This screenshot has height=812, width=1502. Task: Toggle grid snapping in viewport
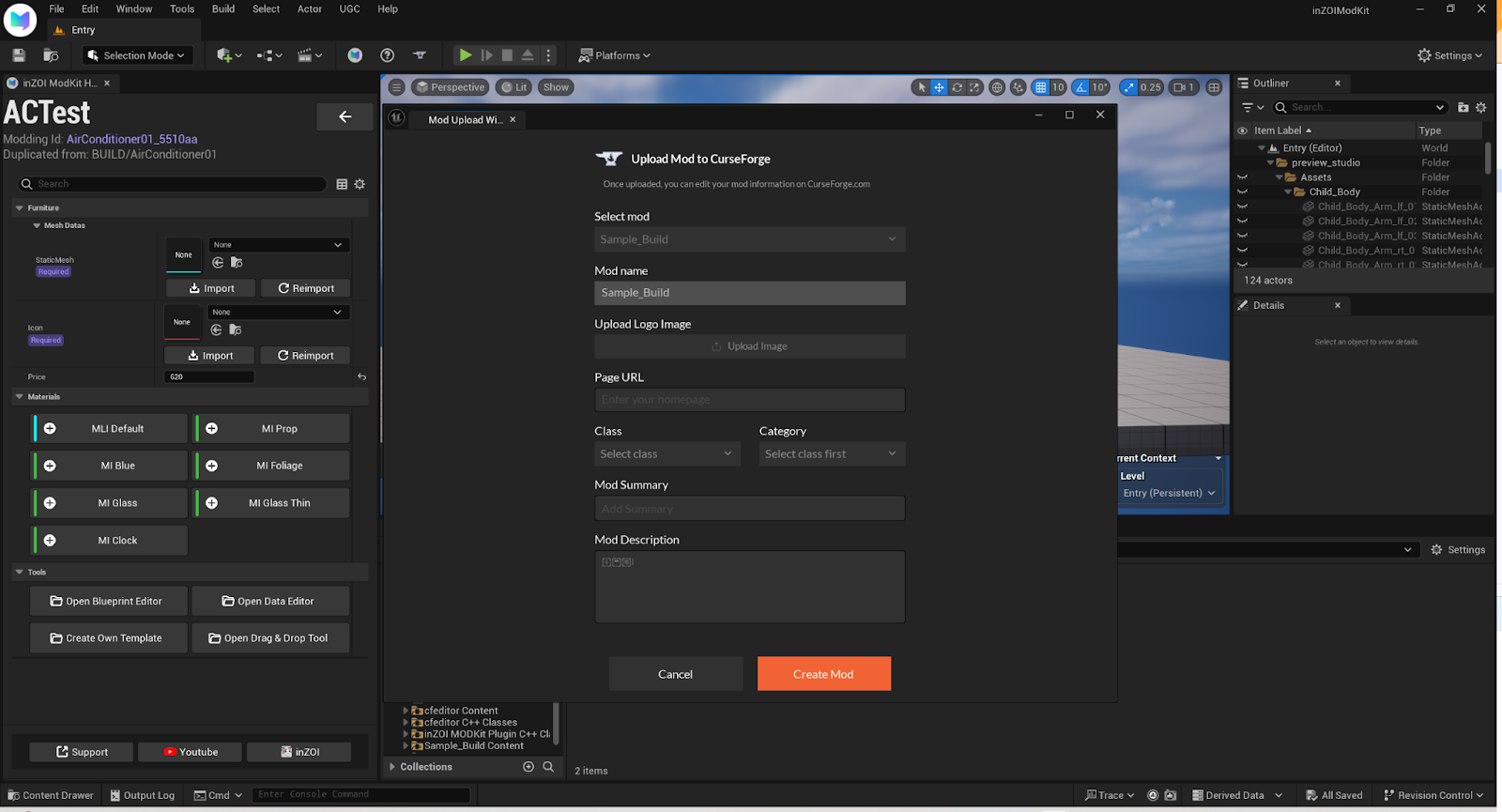point(1040,87)
